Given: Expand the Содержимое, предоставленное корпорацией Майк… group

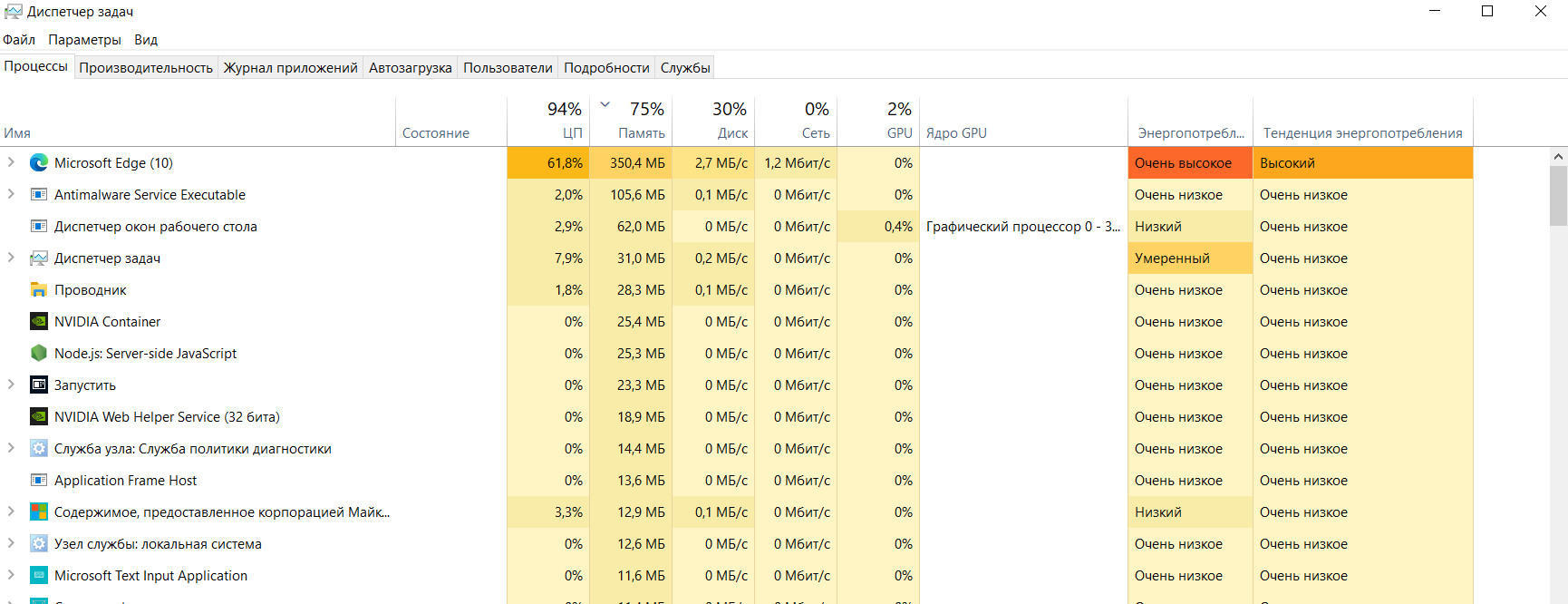Looking at the screenshot, I should point(11,511).
